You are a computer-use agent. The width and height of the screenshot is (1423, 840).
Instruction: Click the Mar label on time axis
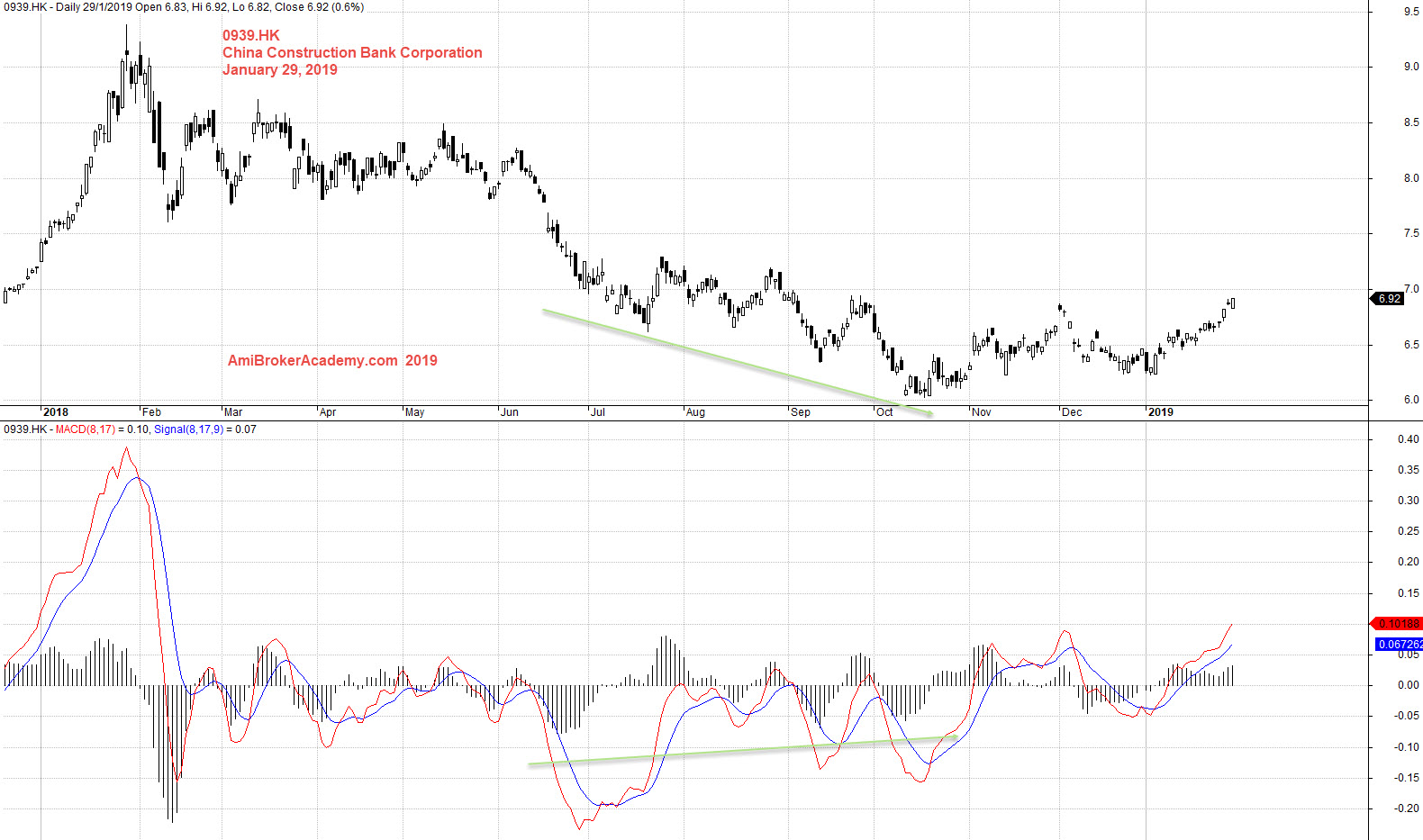(233, 412)
